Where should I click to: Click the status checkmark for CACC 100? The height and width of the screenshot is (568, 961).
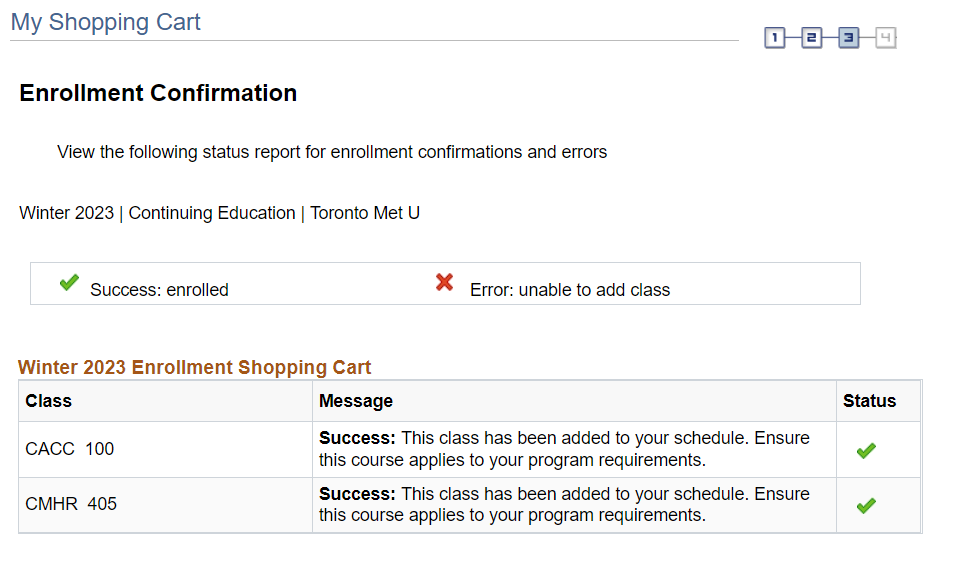click(x=866, y=451)
